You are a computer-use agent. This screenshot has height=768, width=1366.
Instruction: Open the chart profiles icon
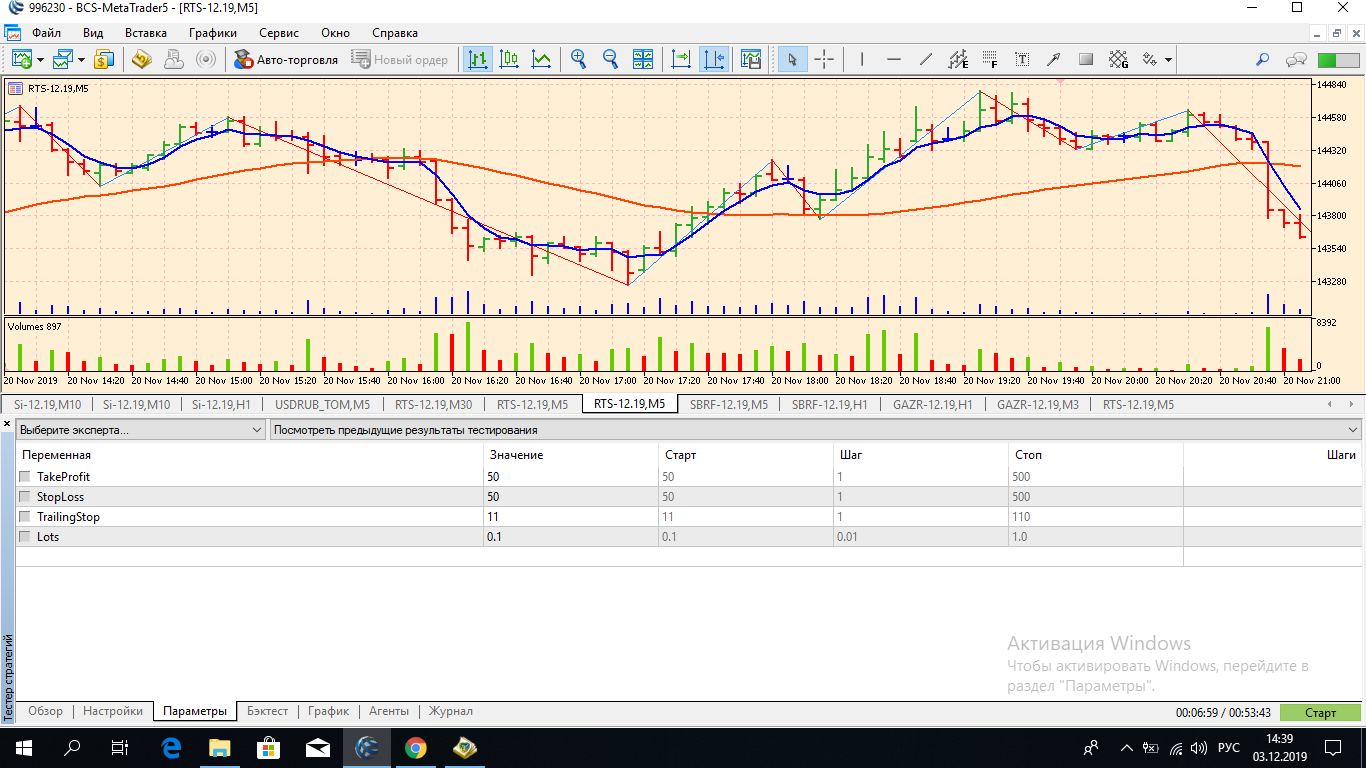(x=64, y=59)
